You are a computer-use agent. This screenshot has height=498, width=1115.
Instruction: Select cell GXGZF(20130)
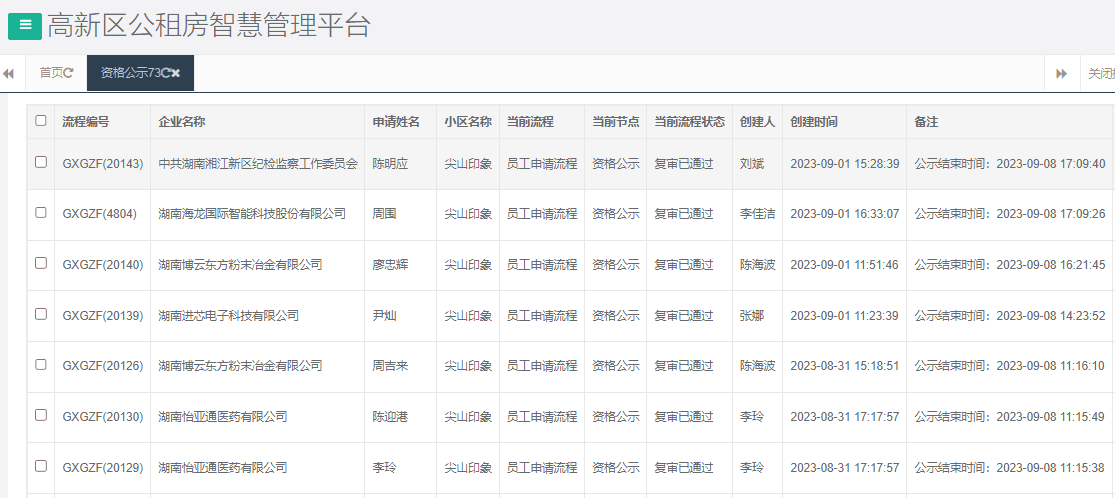tap(103, 416)
